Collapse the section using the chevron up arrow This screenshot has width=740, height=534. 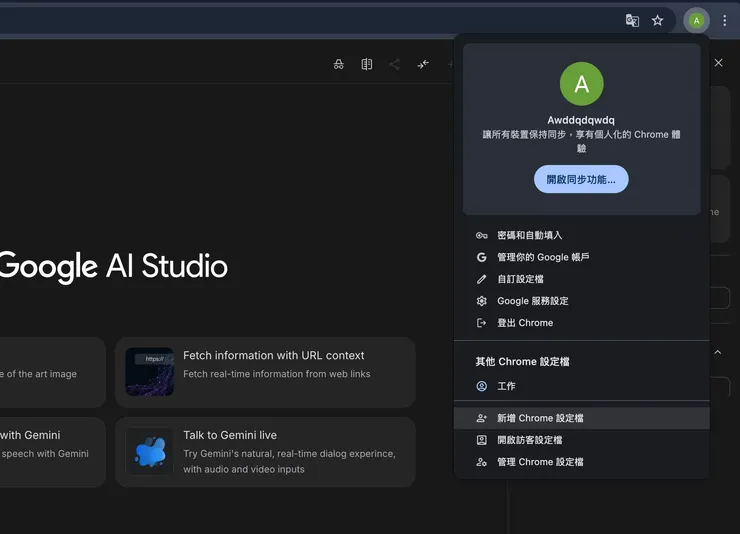(718, 352)
